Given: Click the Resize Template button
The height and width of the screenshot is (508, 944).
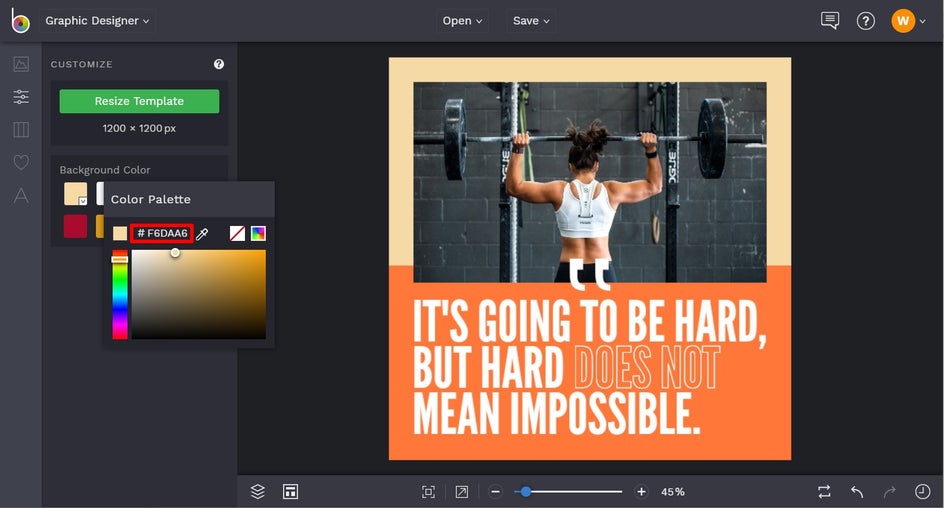Looking at the screenshot, I should pos(139,101).
